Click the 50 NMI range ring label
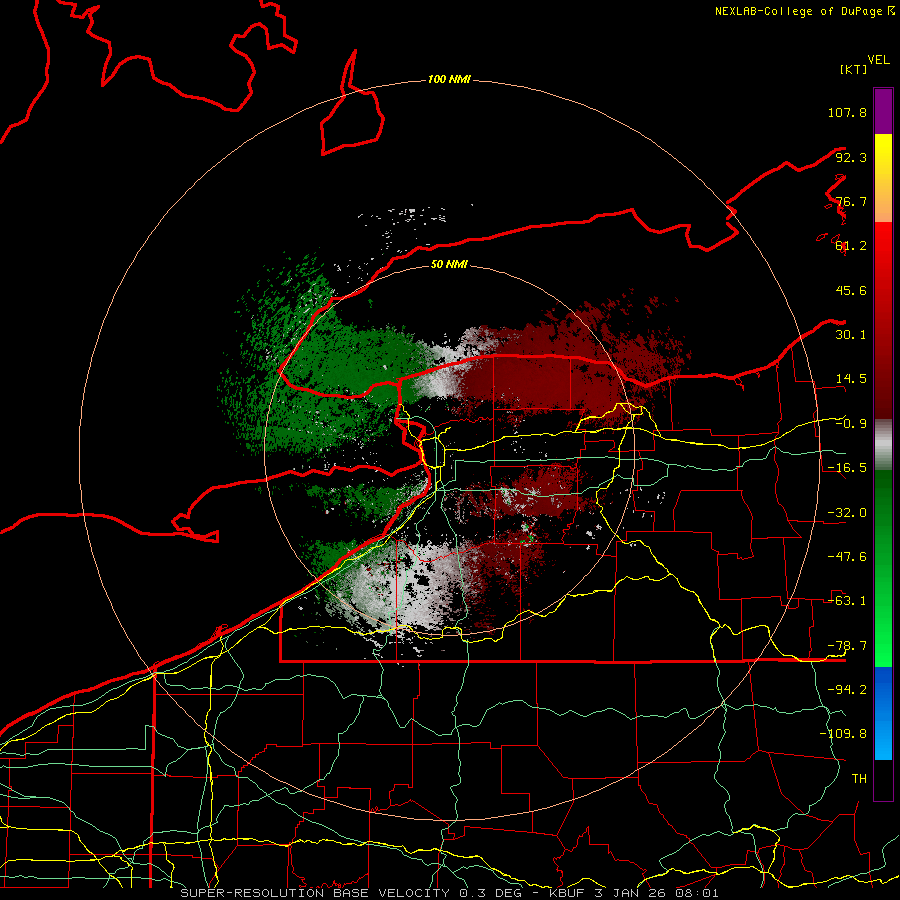The image size is (900, 900). pos(449,264)
